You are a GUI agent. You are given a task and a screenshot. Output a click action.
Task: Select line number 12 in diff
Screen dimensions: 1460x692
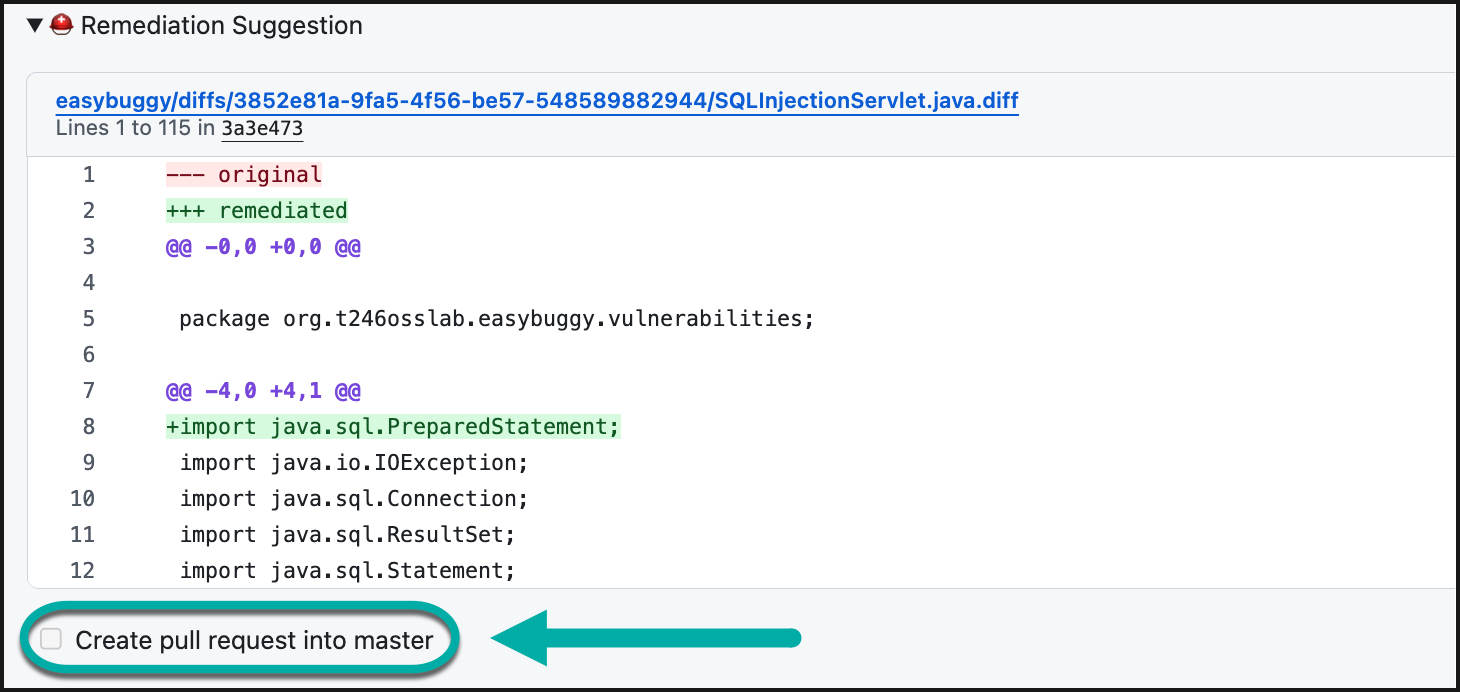pyautogui.click(x=83, y=571)
